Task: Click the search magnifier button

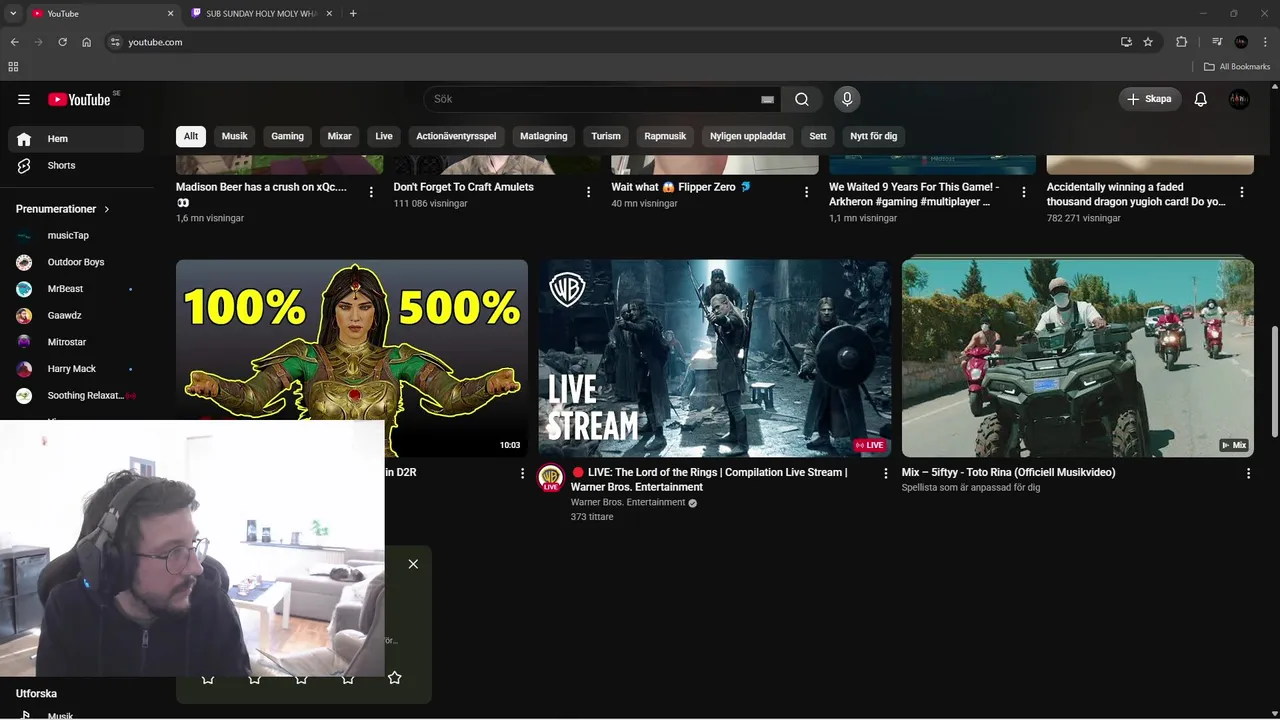Action: 802,99
